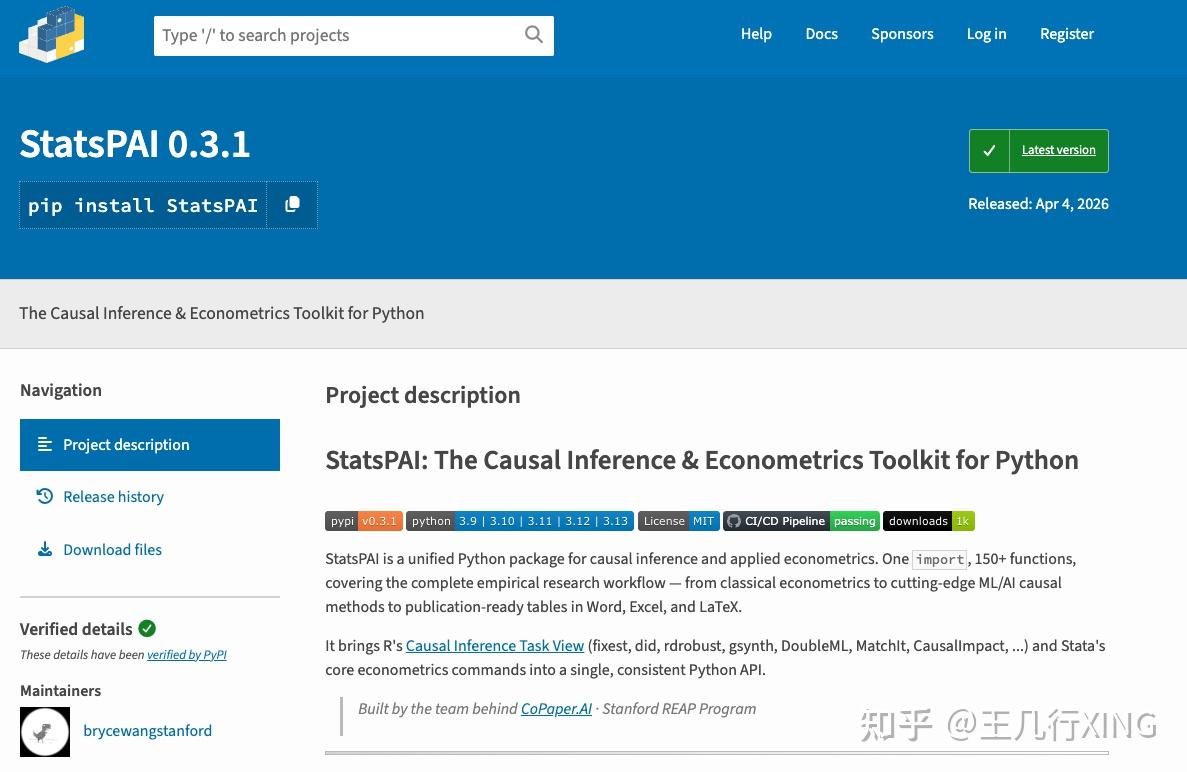
Task: Open the Sponsors menu item
Action: click(x=902, y=34)
